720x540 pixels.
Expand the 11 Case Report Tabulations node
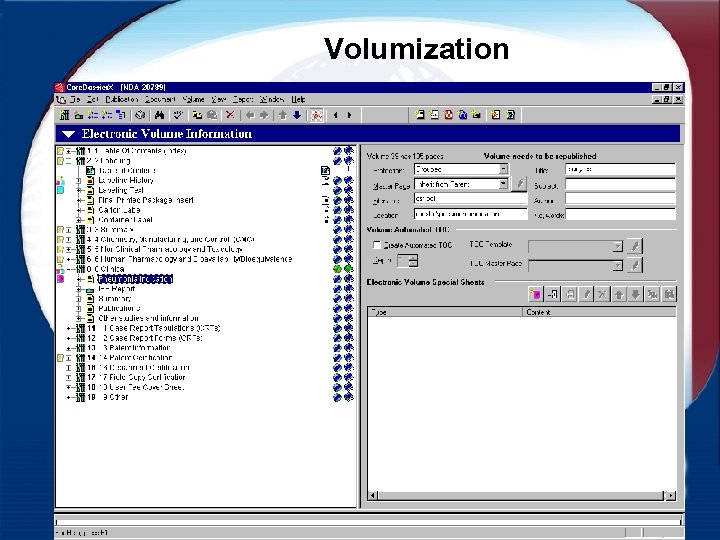[x=68, y=328]
